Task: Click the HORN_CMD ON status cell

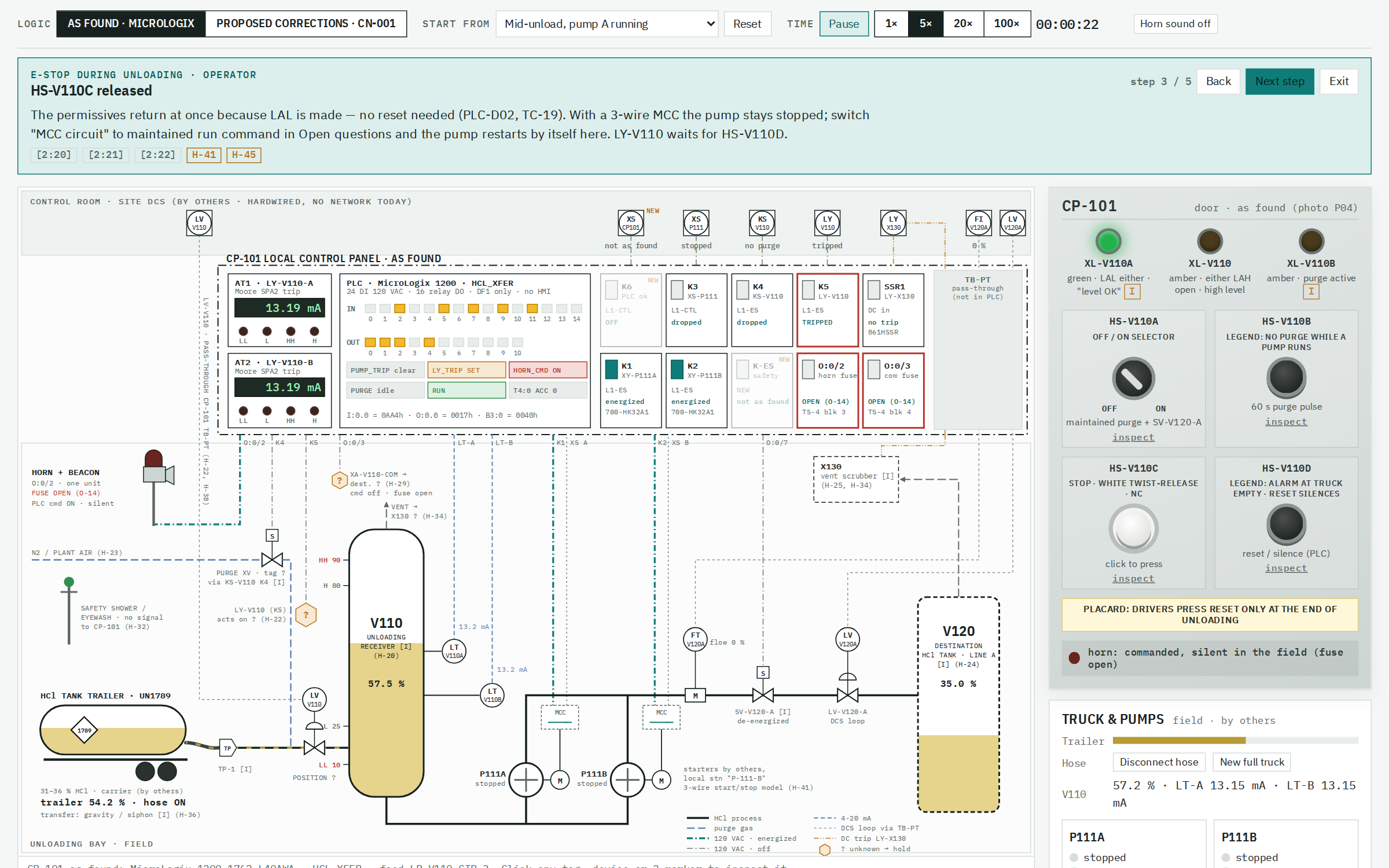Action: pos(548,370)
